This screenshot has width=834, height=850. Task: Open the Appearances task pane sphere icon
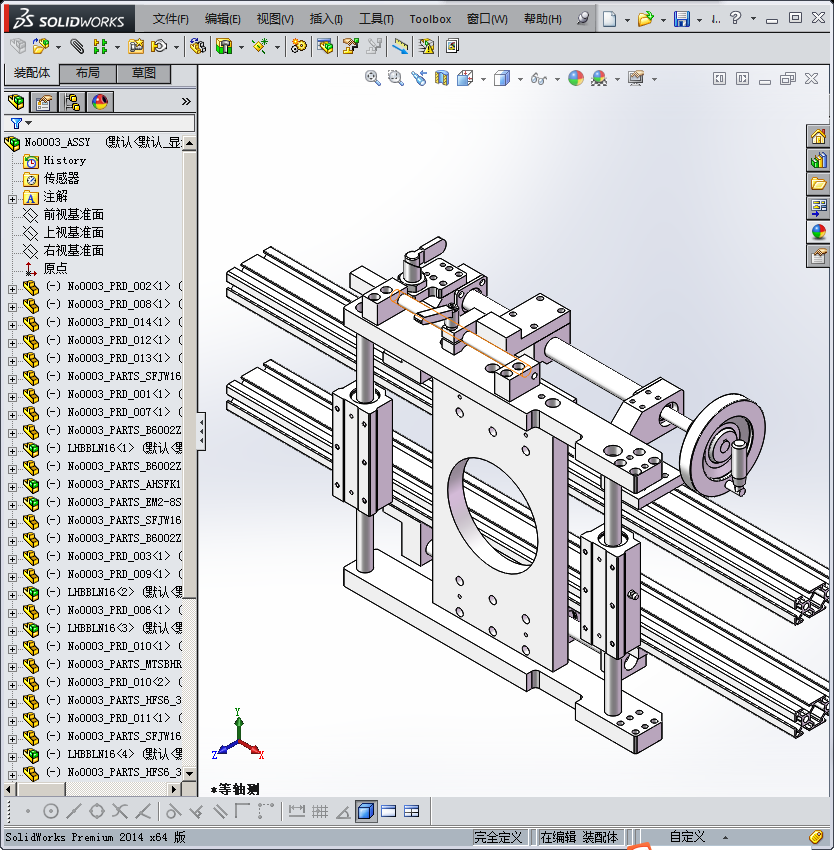pyautogui.click(x=819, y=232)
